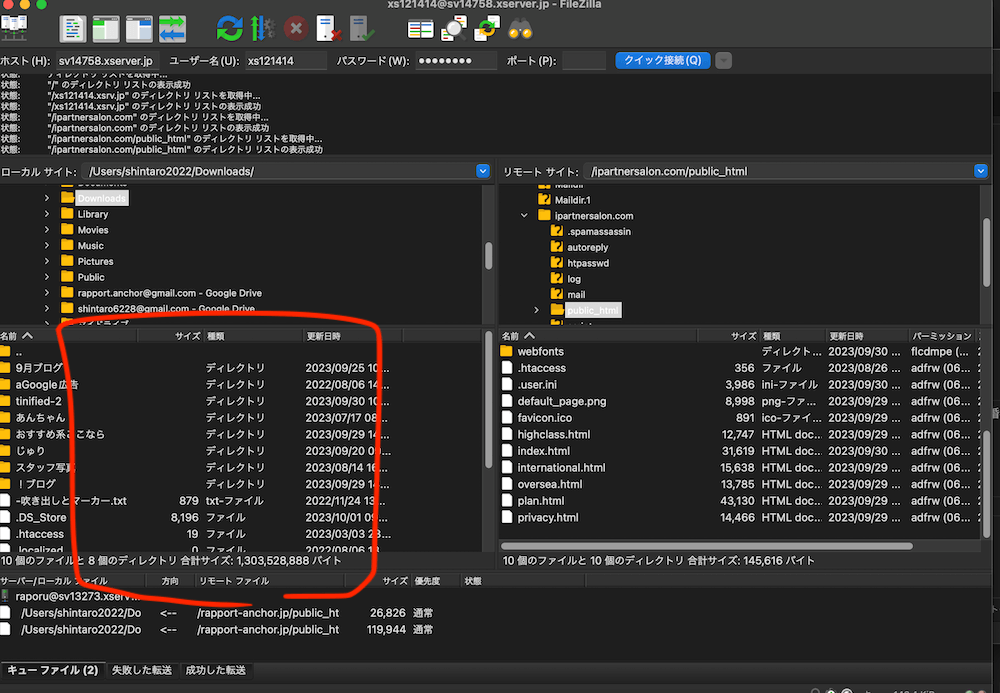This screenshot has width=1000, height=693.
Task: Click the remote file list horizontal scrollbar
Action: [x=707, y=546]
